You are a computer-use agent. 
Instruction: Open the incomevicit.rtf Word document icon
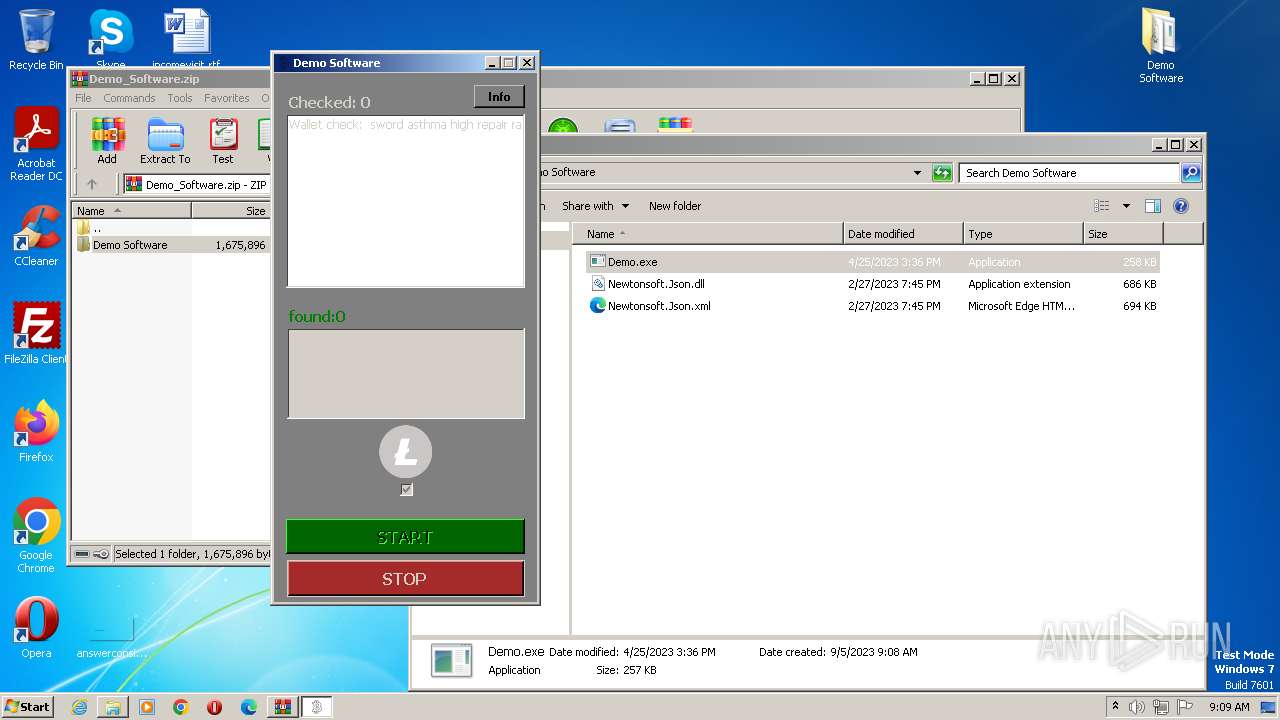(x=187, y=40)
